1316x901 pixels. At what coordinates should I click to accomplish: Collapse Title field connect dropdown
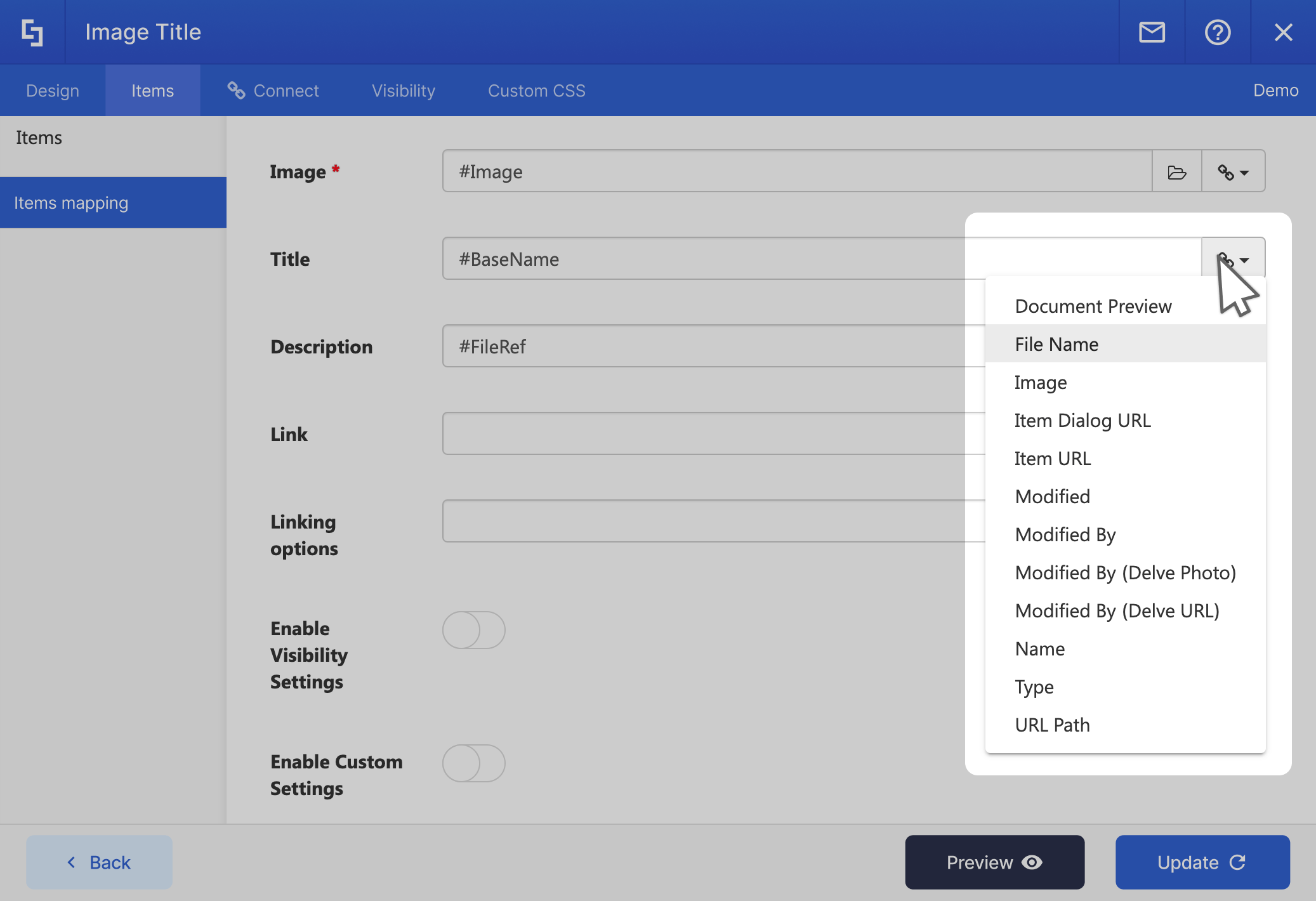(x=1233, y=259)
